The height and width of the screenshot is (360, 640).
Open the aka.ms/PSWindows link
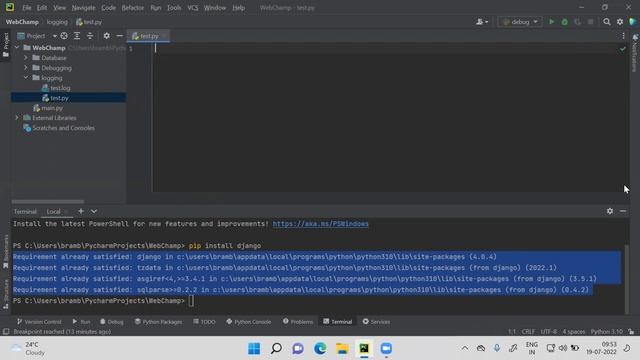tap(320, 224)
